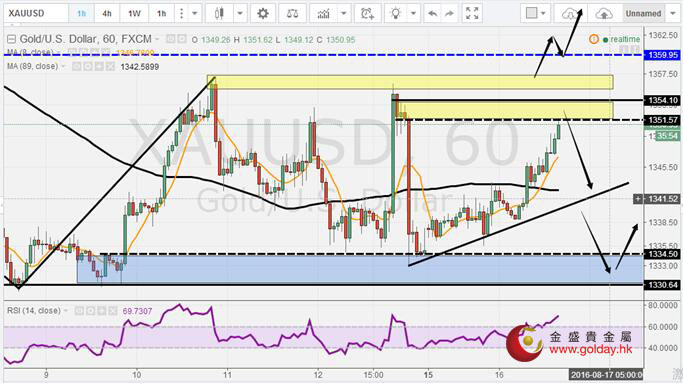This screenshot has height=385, width=683.
Task: Open the indicators menu via its chart icon
Action: [324, 14]
